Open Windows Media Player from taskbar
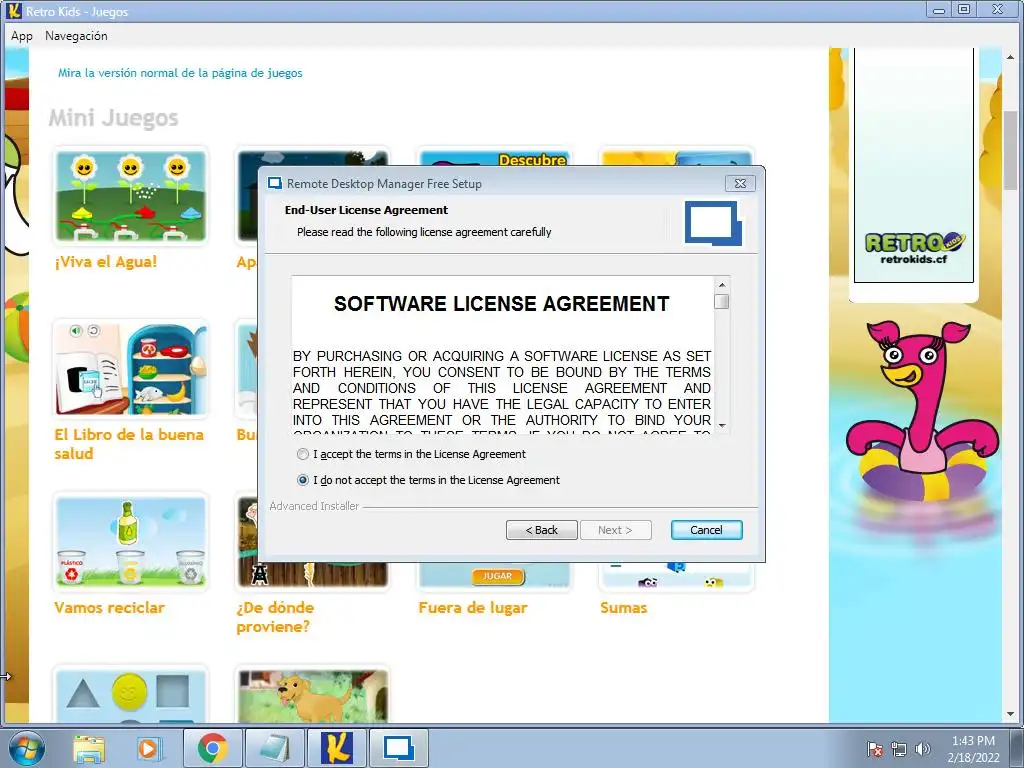 148,748
